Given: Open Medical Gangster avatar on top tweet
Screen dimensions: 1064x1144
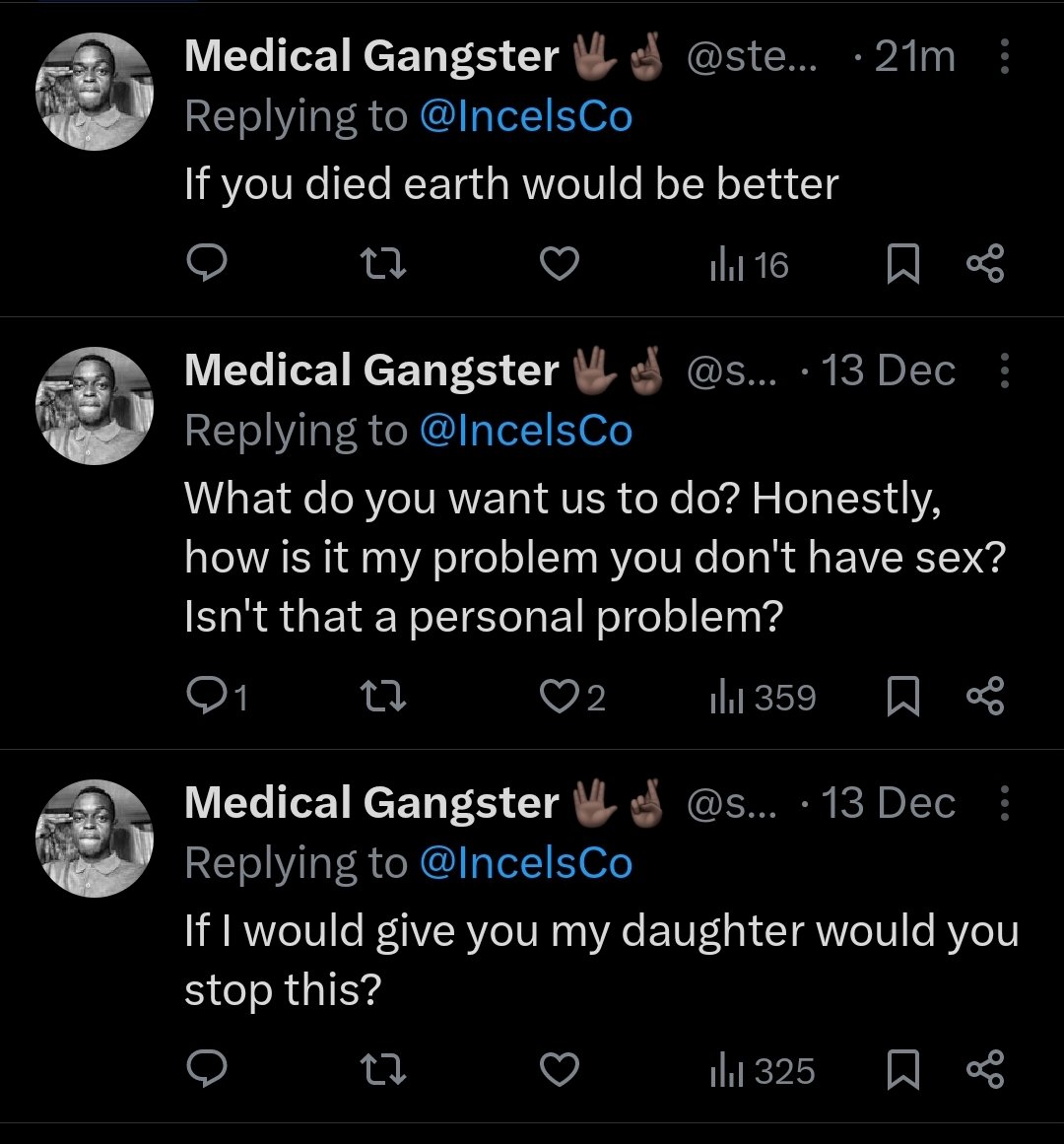Looking at the screenshot, I should click(x=95, y=92).
